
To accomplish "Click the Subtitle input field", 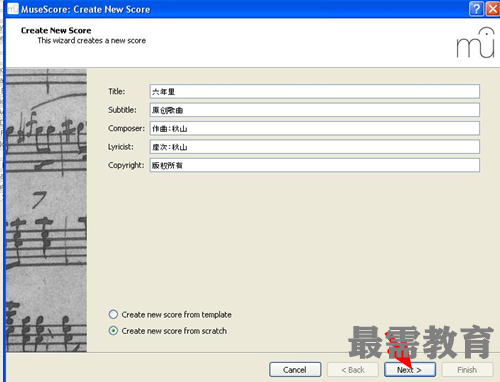I will [315, 110].
